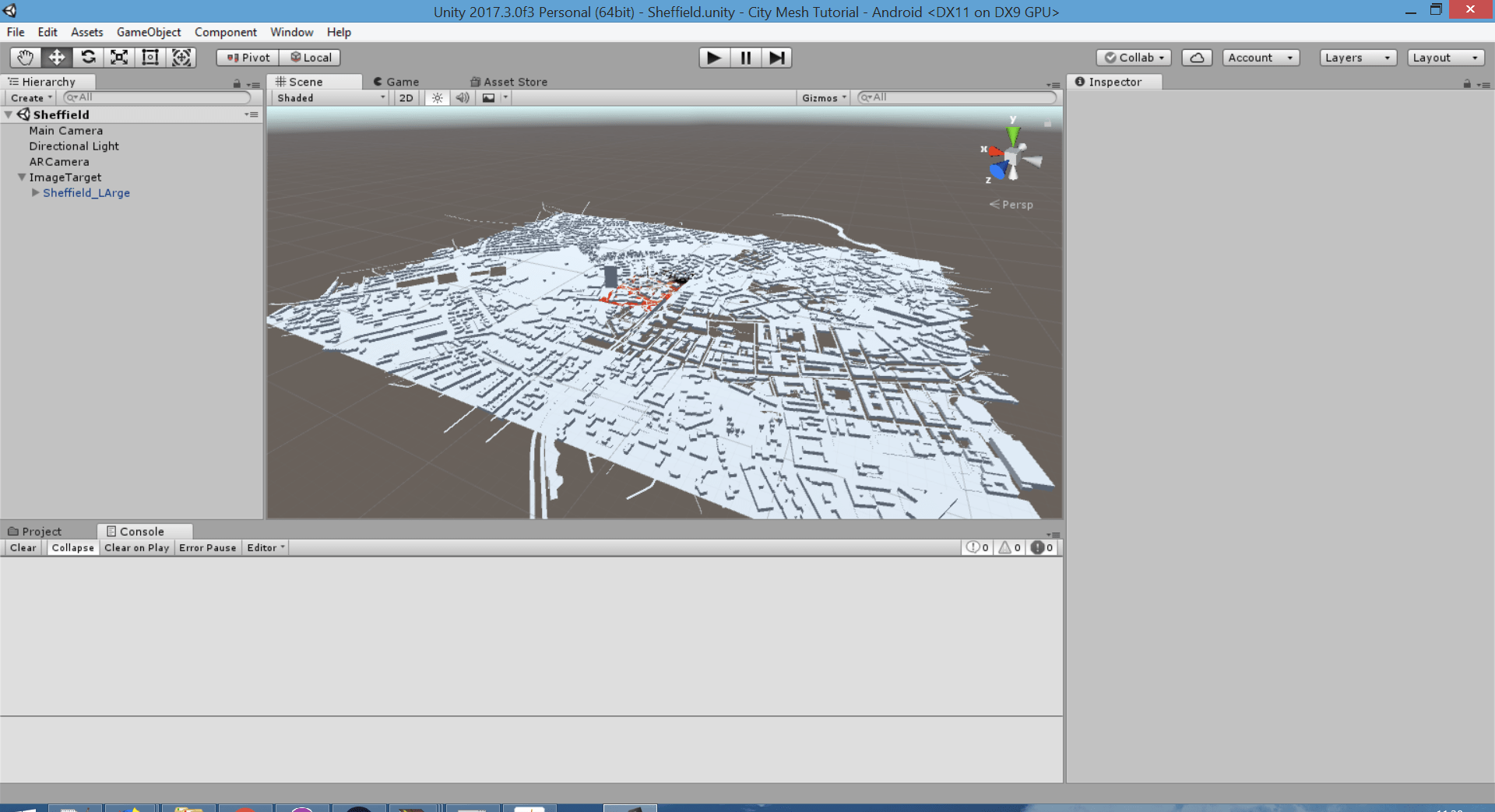1495x812 pixels.
Task: Open the GameObject menu
Action: point(148,32)
